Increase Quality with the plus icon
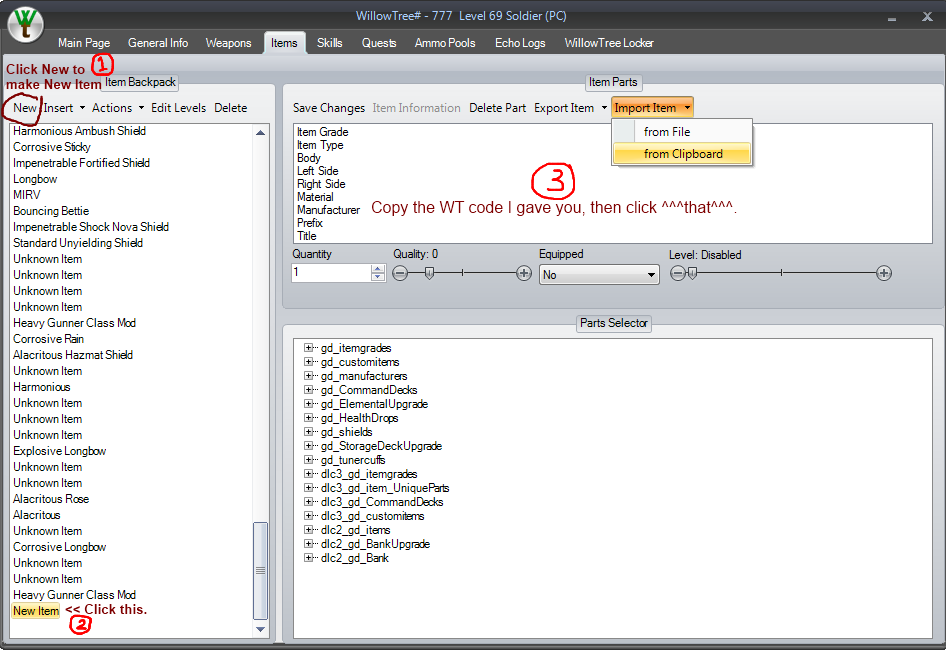946x651 pixels. click(x=524, y=274)
